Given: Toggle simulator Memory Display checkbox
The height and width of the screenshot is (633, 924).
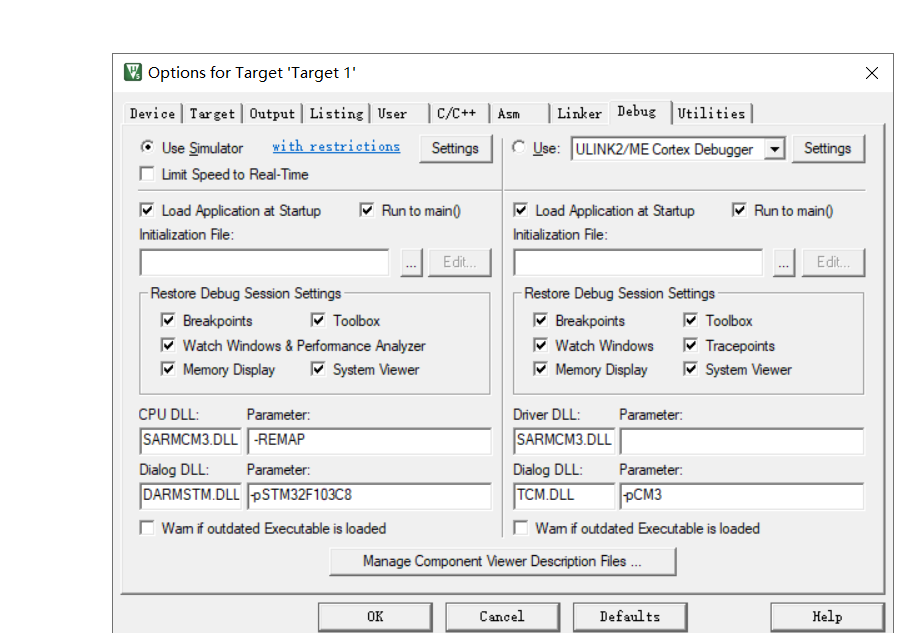Looking at the screenshot, I should tap(168, 369).
